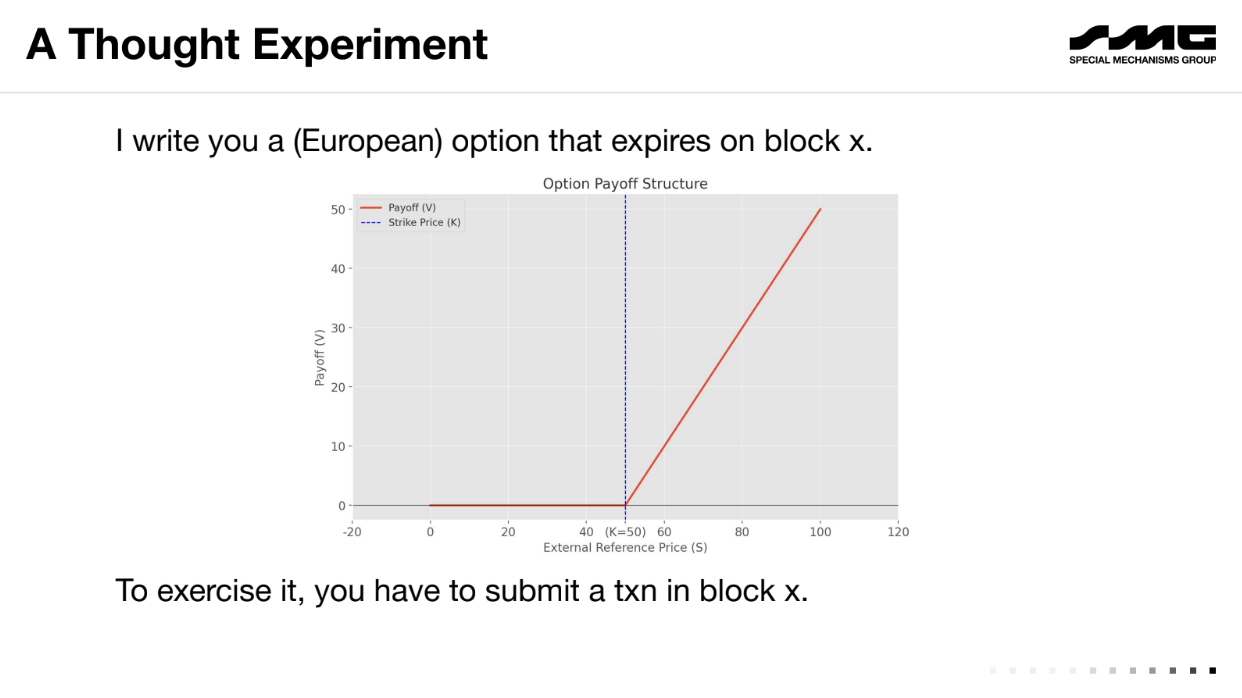Click the top end of the red payoff line
The image size is (1242, 698).
(820, 209)
